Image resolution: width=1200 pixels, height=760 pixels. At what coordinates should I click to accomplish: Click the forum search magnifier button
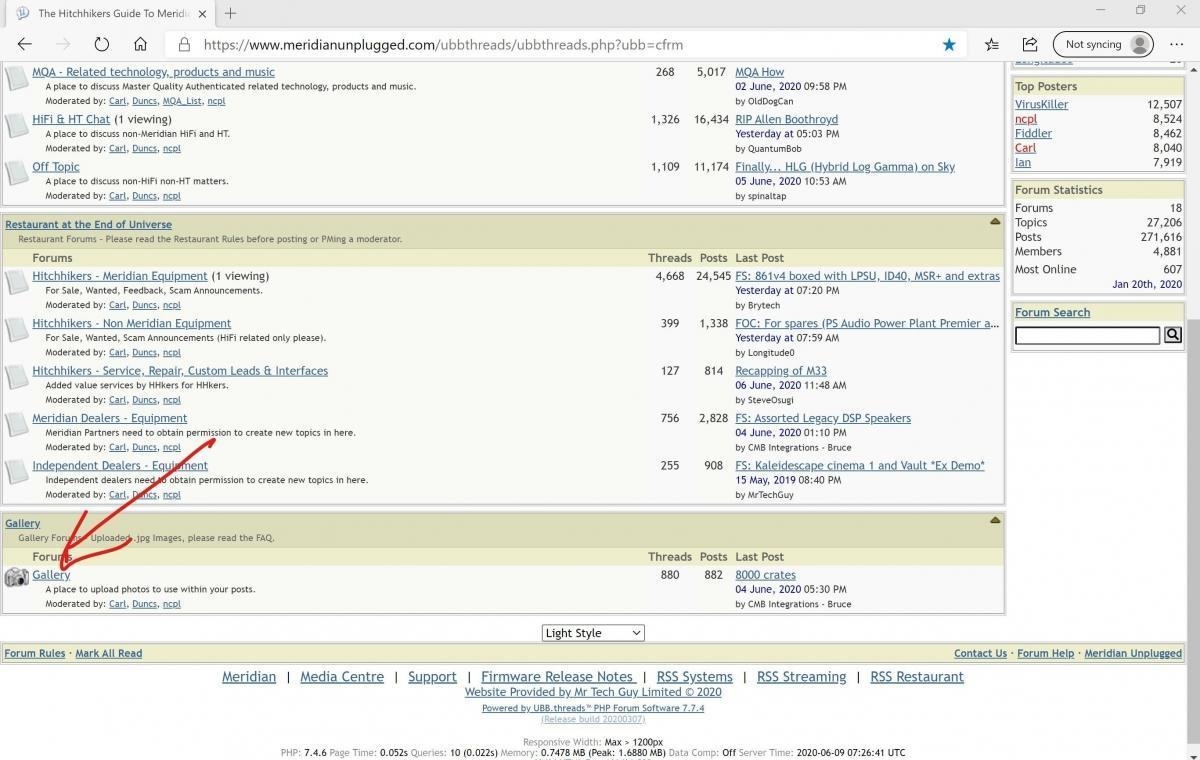(x=1173, y=335)
